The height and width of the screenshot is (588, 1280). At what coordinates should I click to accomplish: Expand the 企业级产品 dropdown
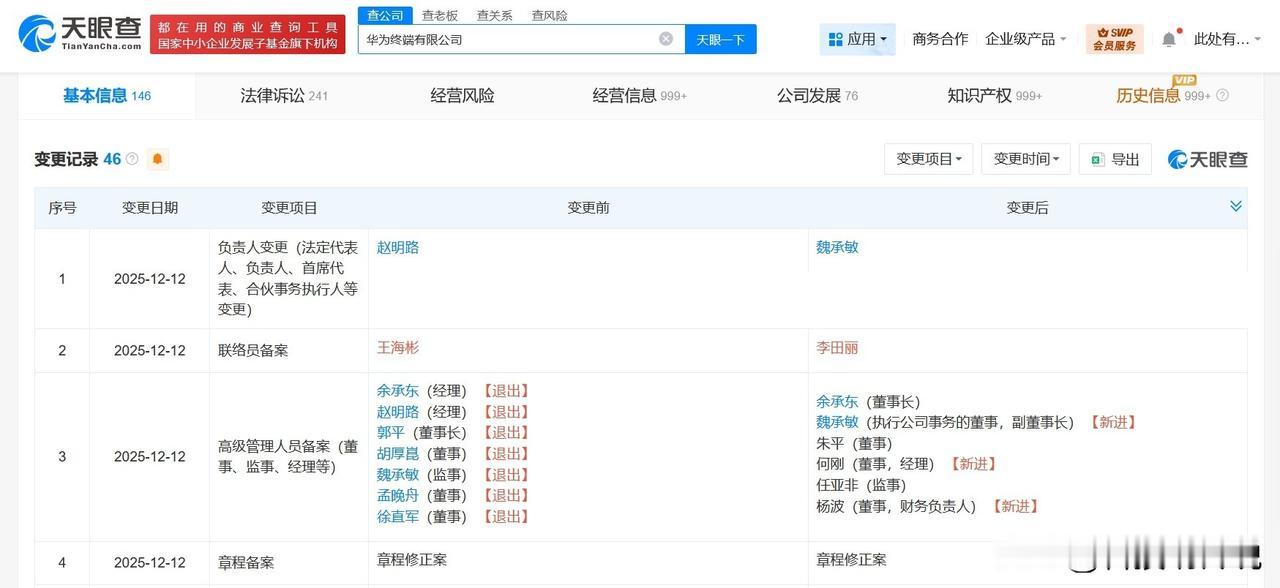1026,39
